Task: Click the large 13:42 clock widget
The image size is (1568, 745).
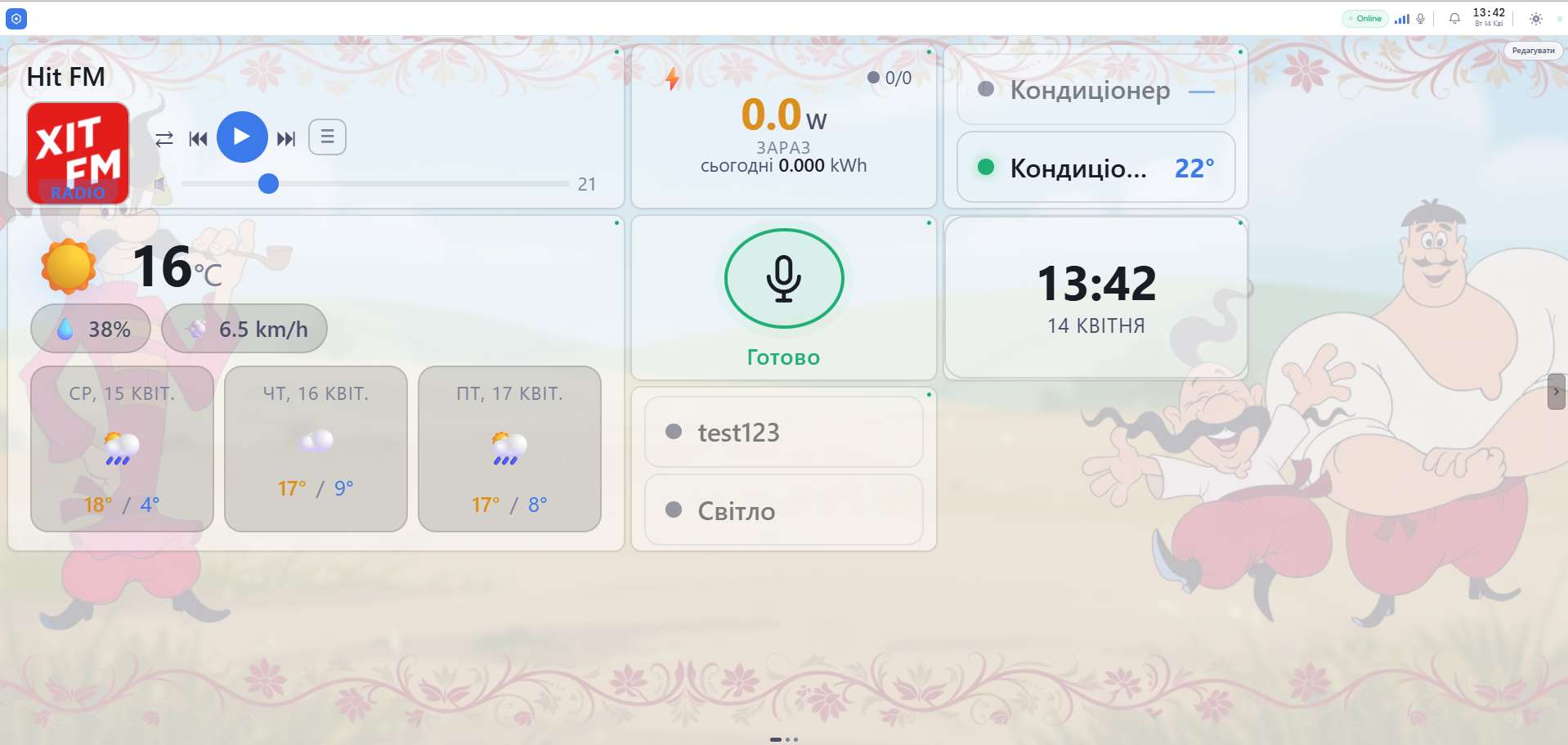Action: point(1096,284)
